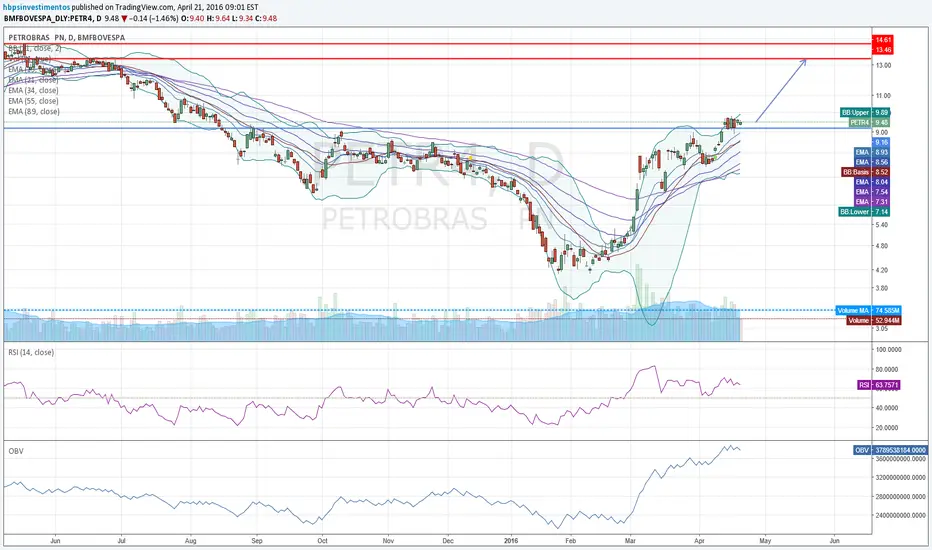Select the EMA (34, close) legend entry
Image resolution: width=932 pixels, height=550 pixels.
(33, 90)
